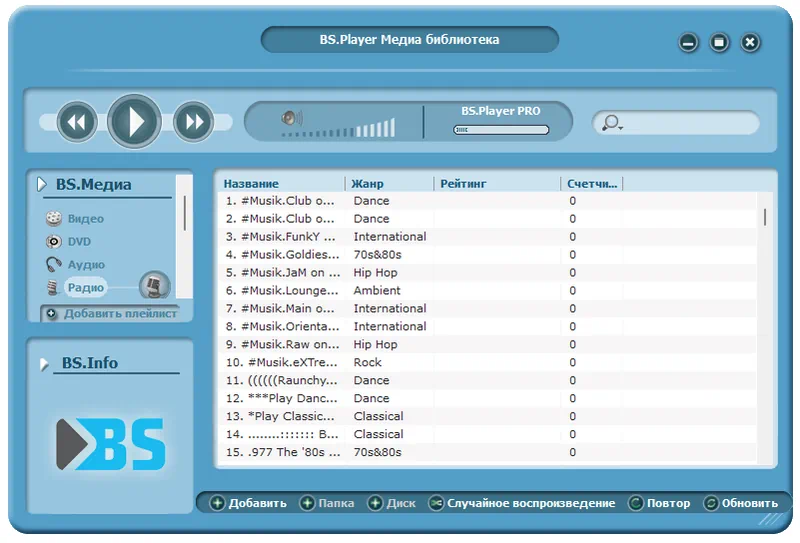Viewport: 800px width, 543px height.
Task: Close the media library window
Action: pos(750,42)
